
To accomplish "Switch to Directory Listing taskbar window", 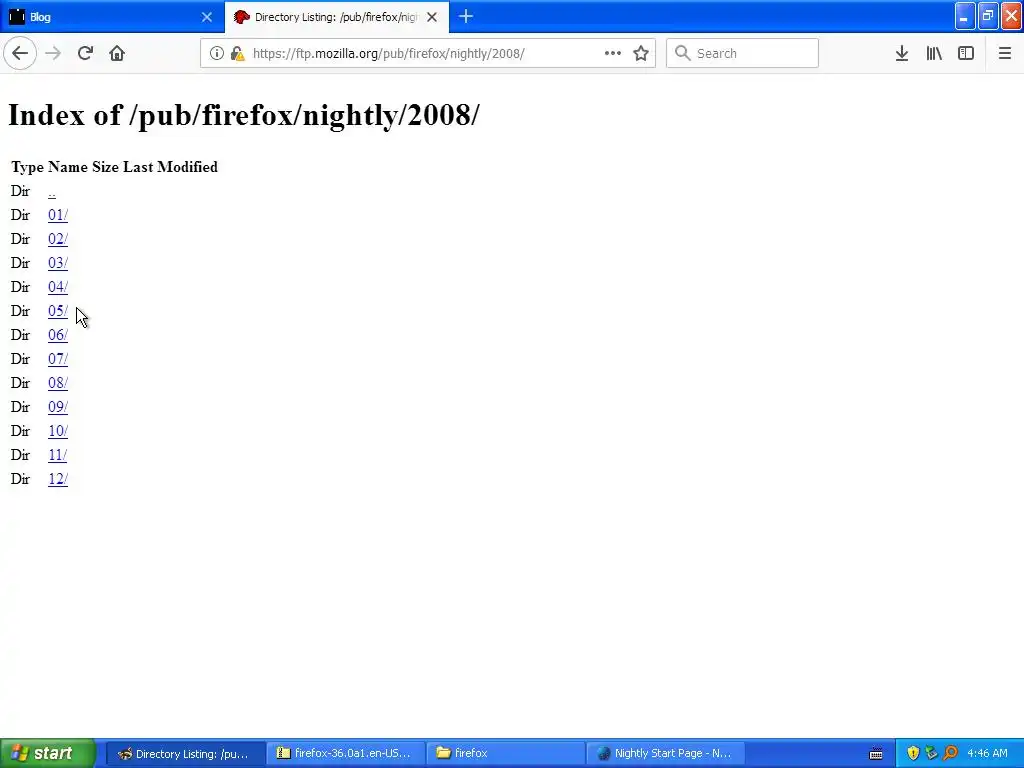I will pyautogui.click(x=185, y=754).
